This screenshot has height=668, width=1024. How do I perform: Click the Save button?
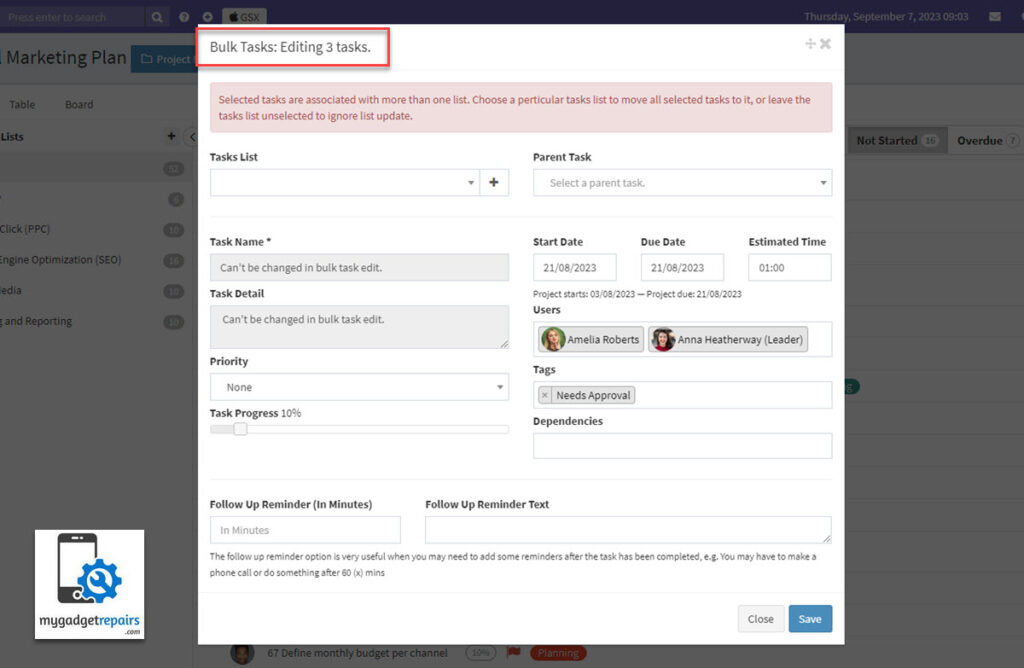click(810, 618)
